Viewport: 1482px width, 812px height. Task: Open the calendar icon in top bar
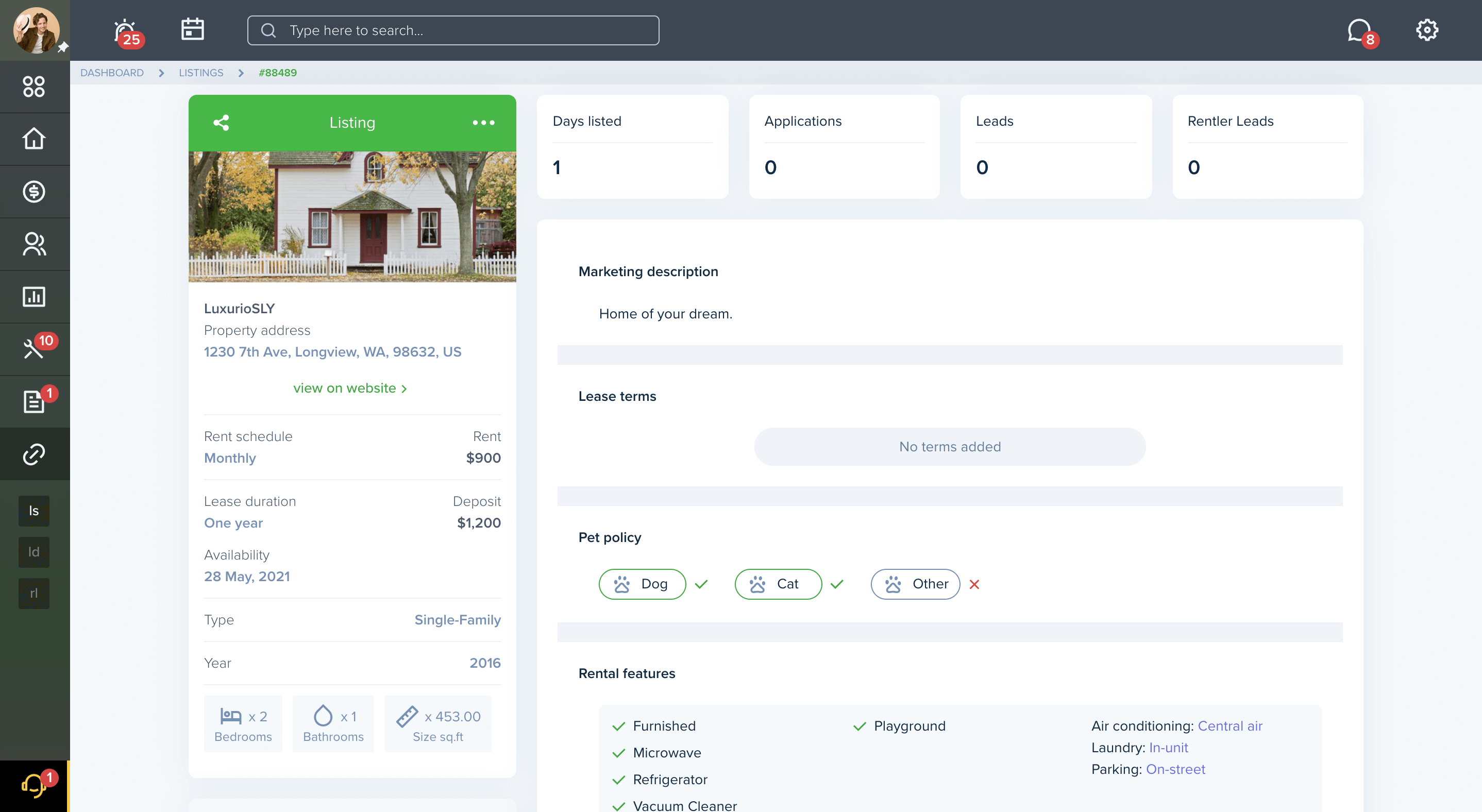pyautogui.click(x=192, y=29)
